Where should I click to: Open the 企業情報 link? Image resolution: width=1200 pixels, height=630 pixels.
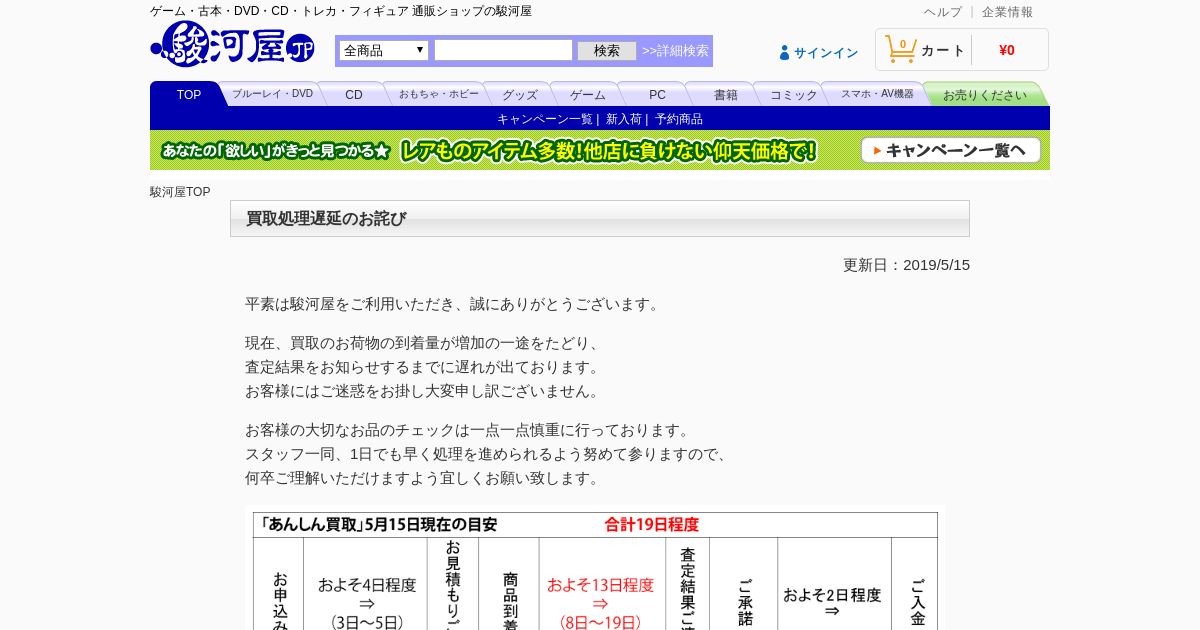[1007, 12]
